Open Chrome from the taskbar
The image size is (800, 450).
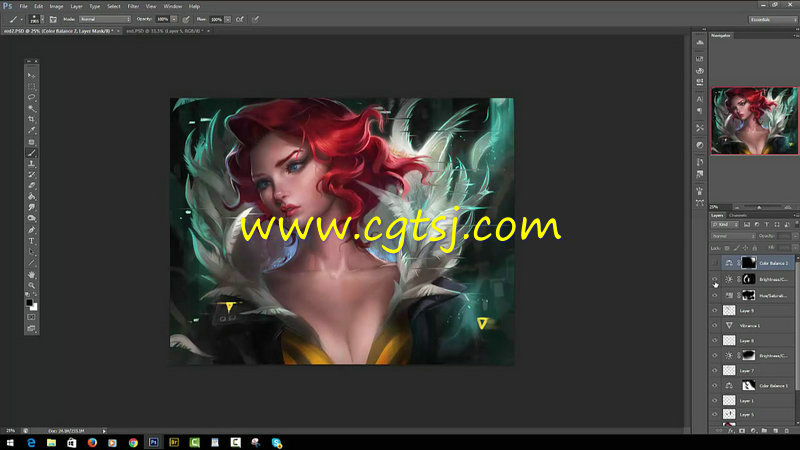[133, 443]
